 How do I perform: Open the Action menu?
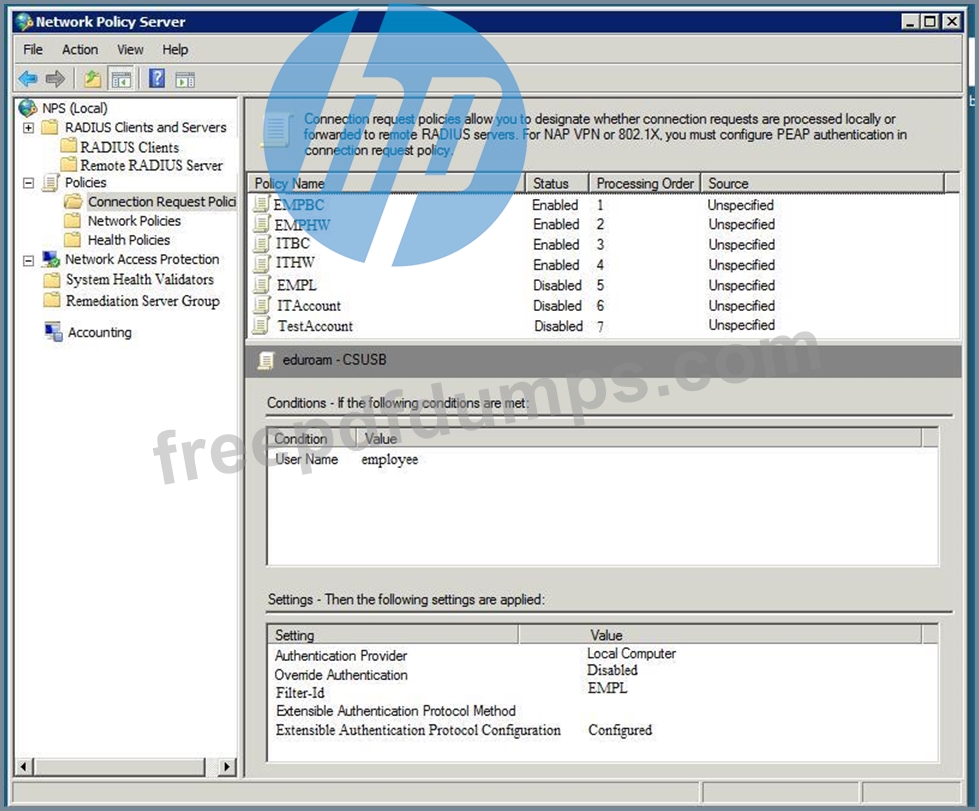80,49
